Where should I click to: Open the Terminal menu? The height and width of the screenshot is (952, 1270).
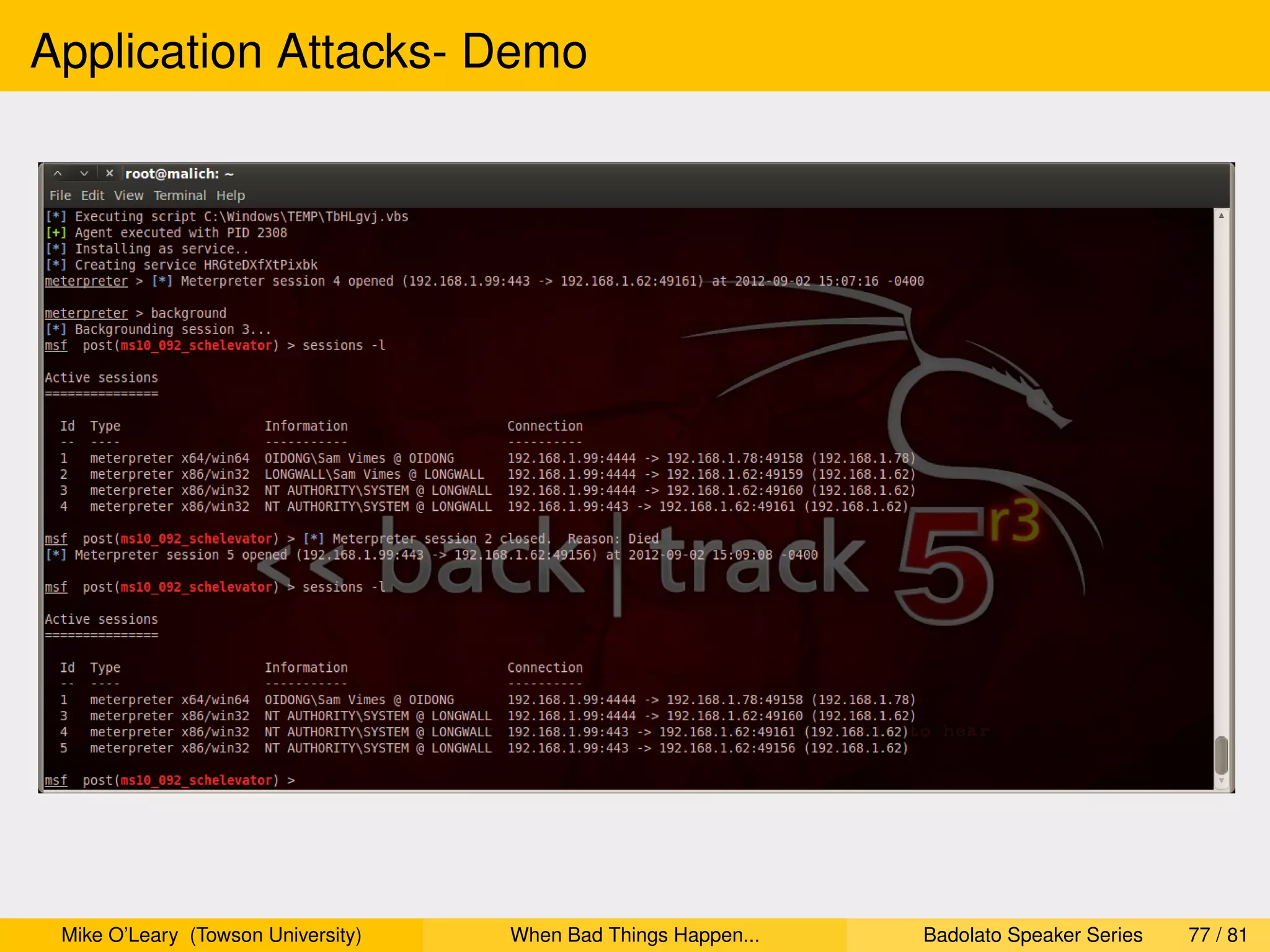click(180, 196)
